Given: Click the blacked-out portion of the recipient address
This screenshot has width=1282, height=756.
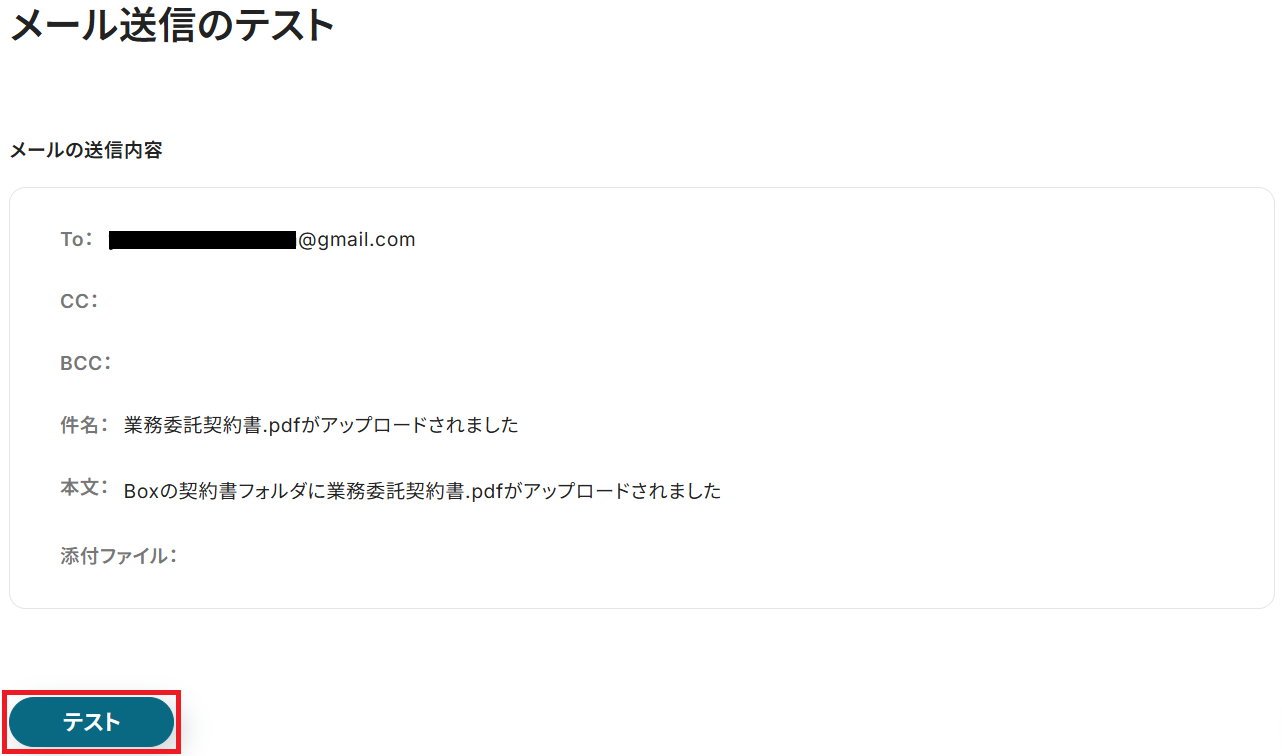Looking at the screenshot, I should tap(203, 240).
